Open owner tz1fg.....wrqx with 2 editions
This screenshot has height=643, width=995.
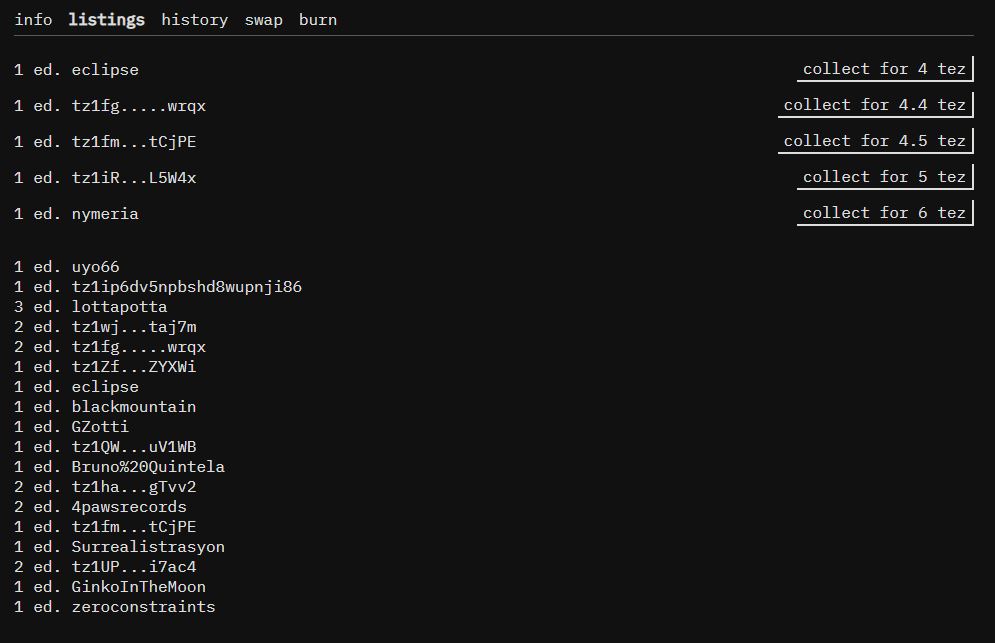[138, 347]
